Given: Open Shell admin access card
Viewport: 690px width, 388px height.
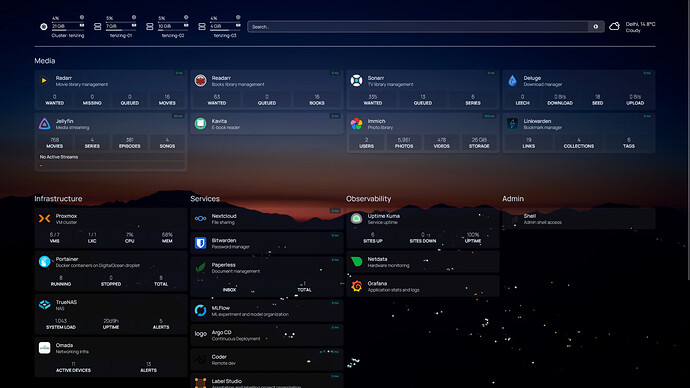Looking at the screenshot, I should (579, 219).
